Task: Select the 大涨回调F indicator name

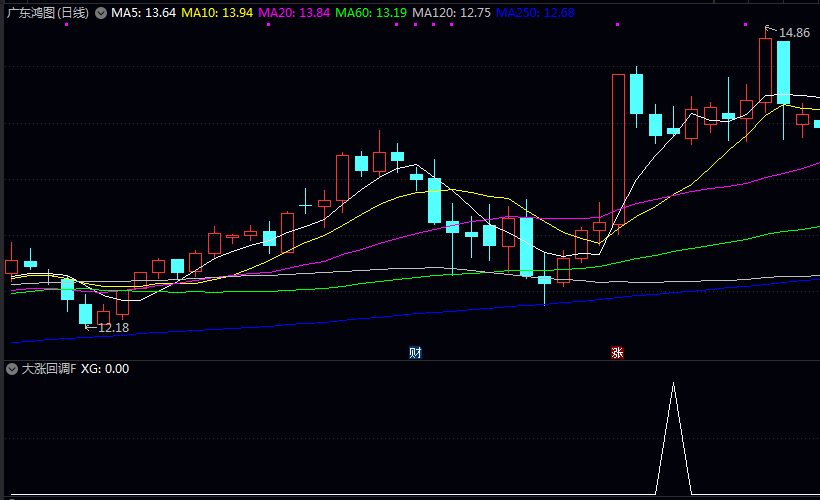Action: [x=49, y=369]
